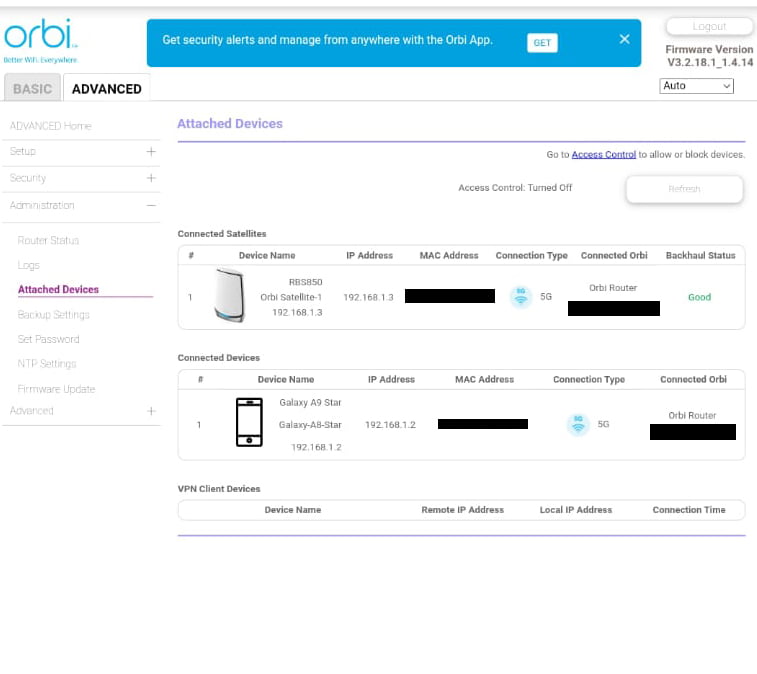
Task: Click the Galaxy A9 Star device name
Action: [310, 403]
